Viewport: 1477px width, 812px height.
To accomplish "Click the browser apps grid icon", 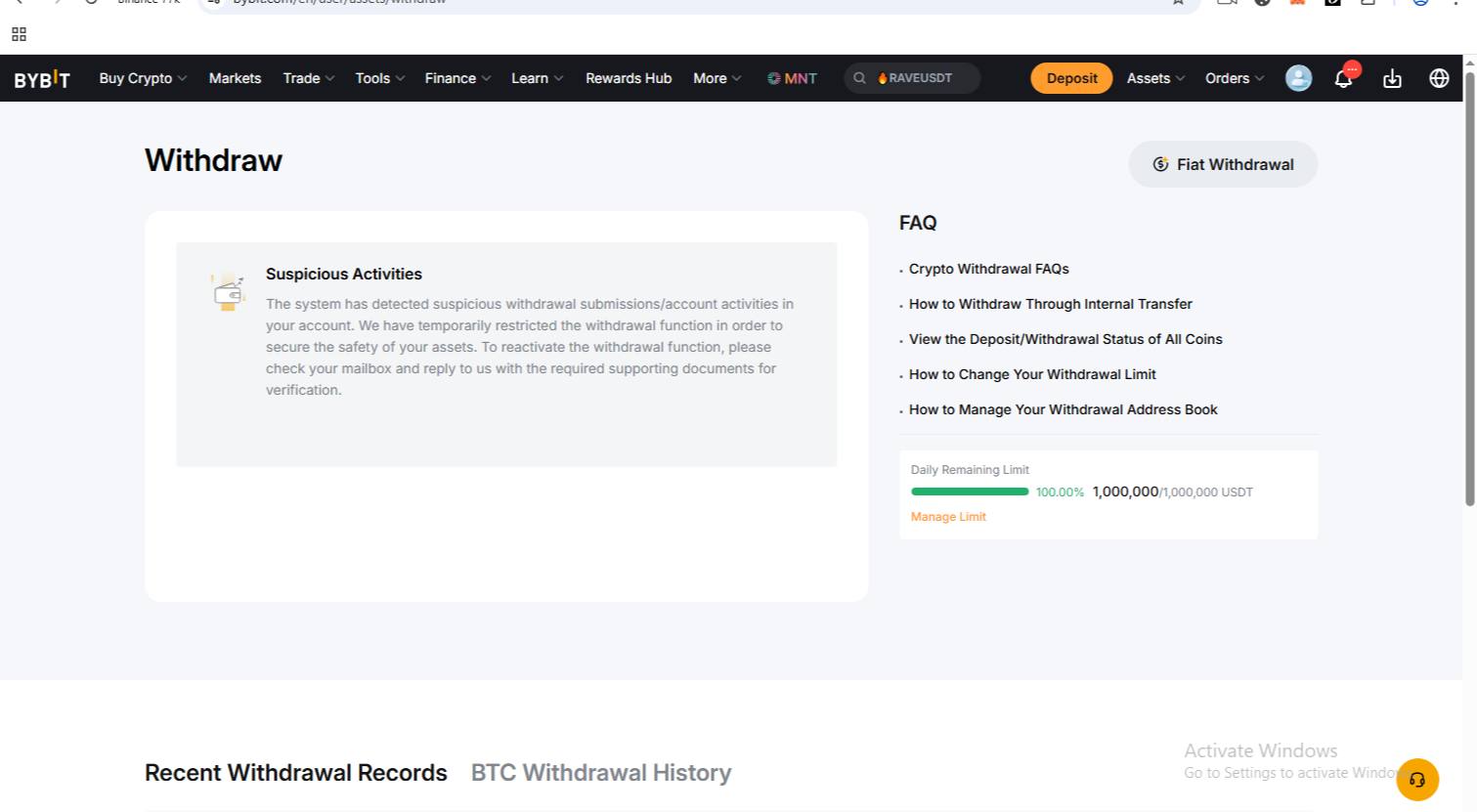I will pos(19,34).
